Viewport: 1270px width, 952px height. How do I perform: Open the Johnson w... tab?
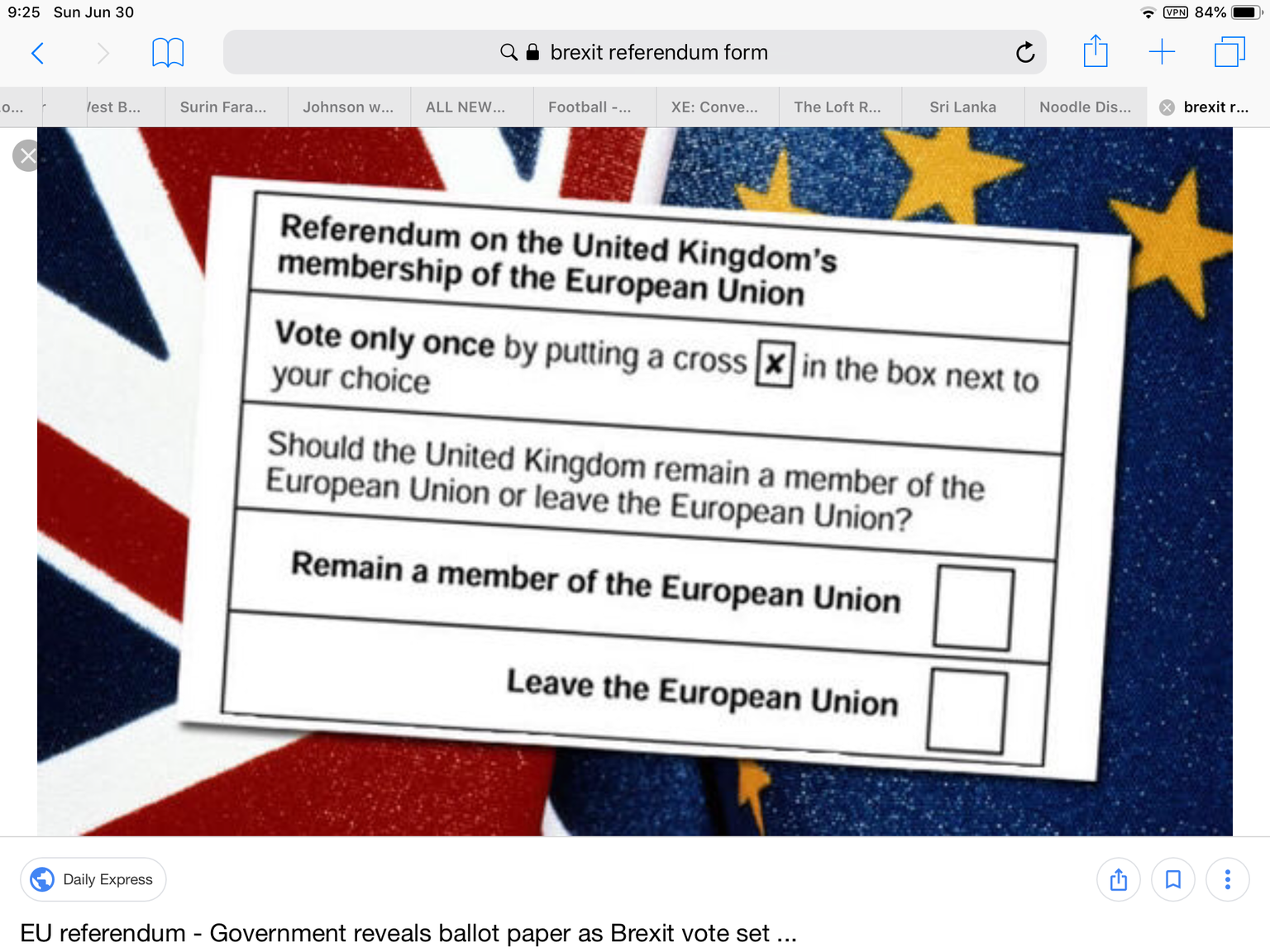point(348,107)
